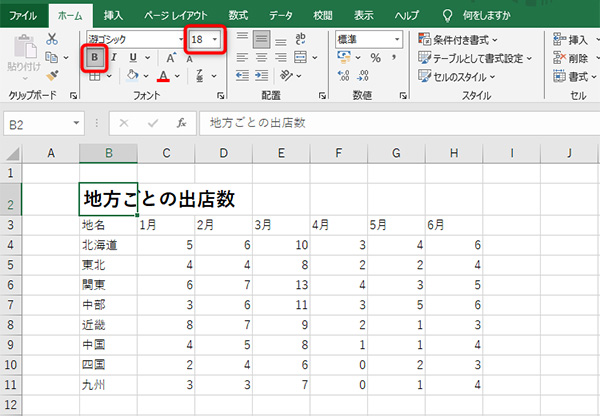Click the percent style icon
Viewport: 600px width, 416px height.
pyautogui.click(x=375, y=58)
